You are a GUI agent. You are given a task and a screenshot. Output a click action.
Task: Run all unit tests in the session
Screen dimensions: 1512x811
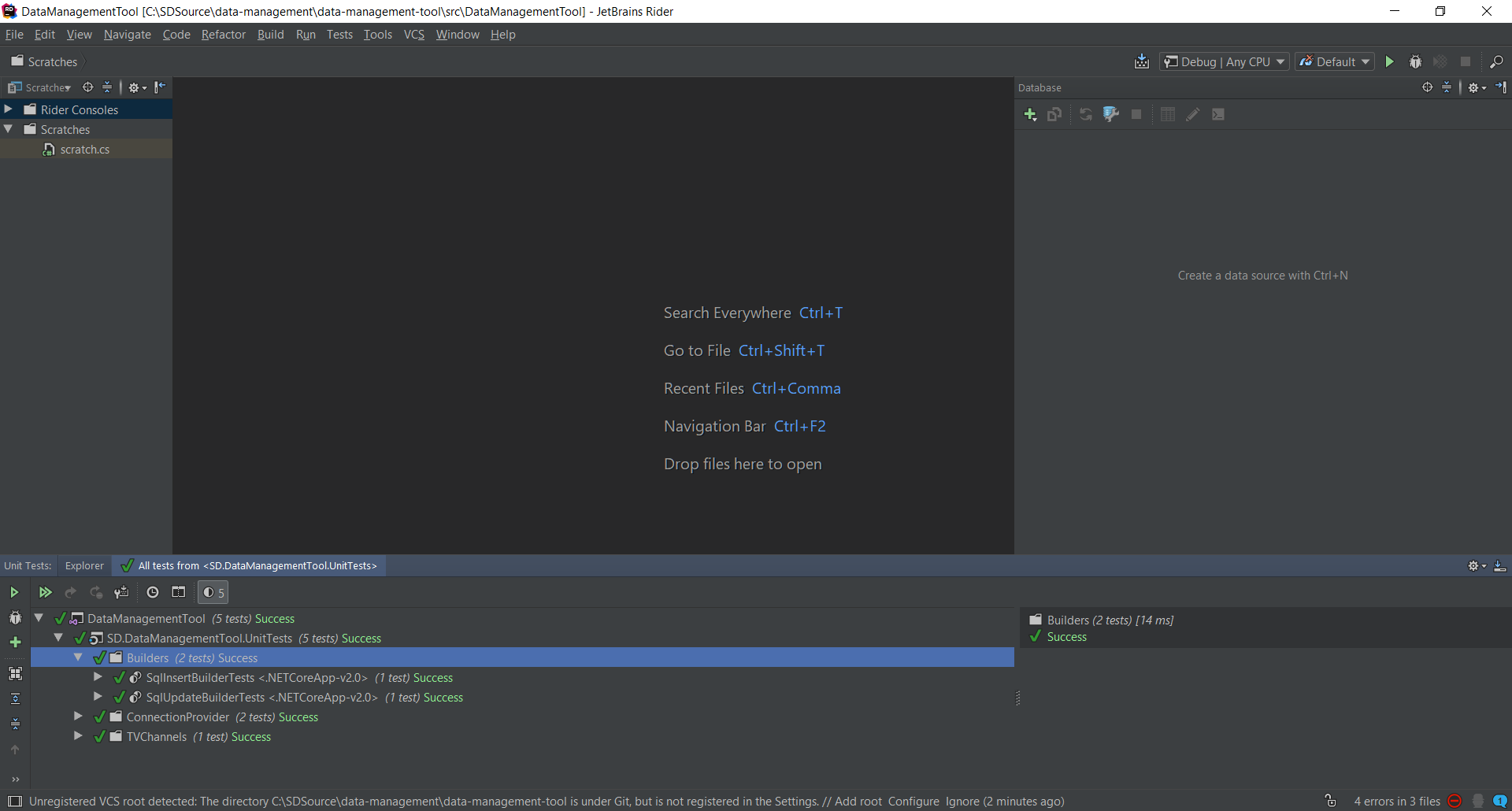click(x=45, y=592)
